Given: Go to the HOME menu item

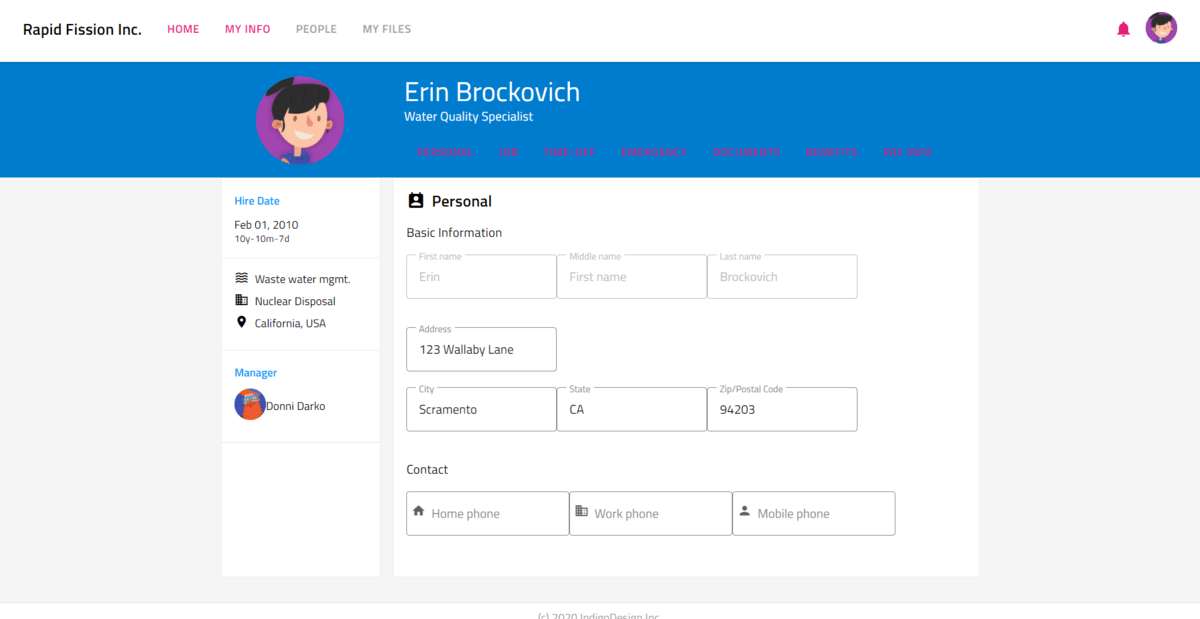Looking at the screenshot, I should click(183, 29).
